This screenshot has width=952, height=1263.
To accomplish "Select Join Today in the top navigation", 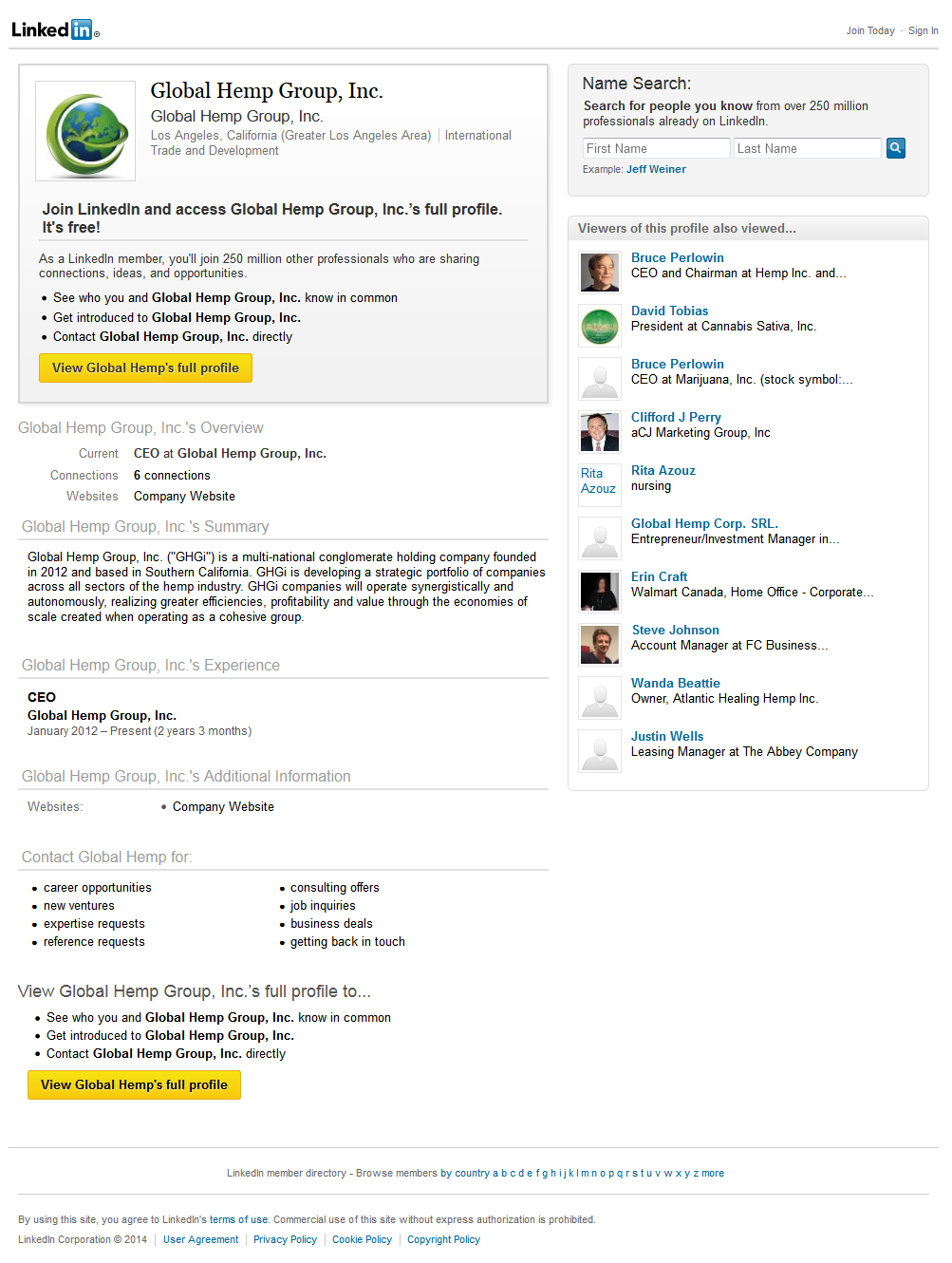I will 869,30.
